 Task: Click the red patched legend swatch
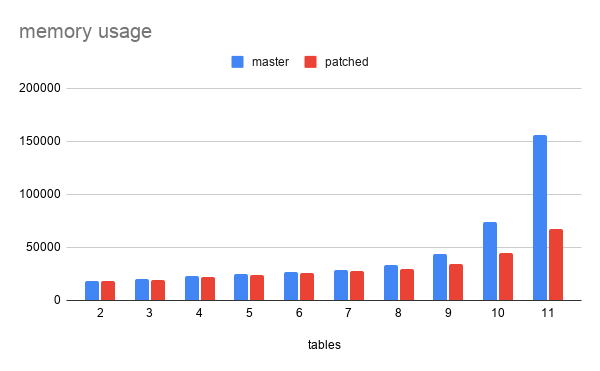tap(310, 62)
